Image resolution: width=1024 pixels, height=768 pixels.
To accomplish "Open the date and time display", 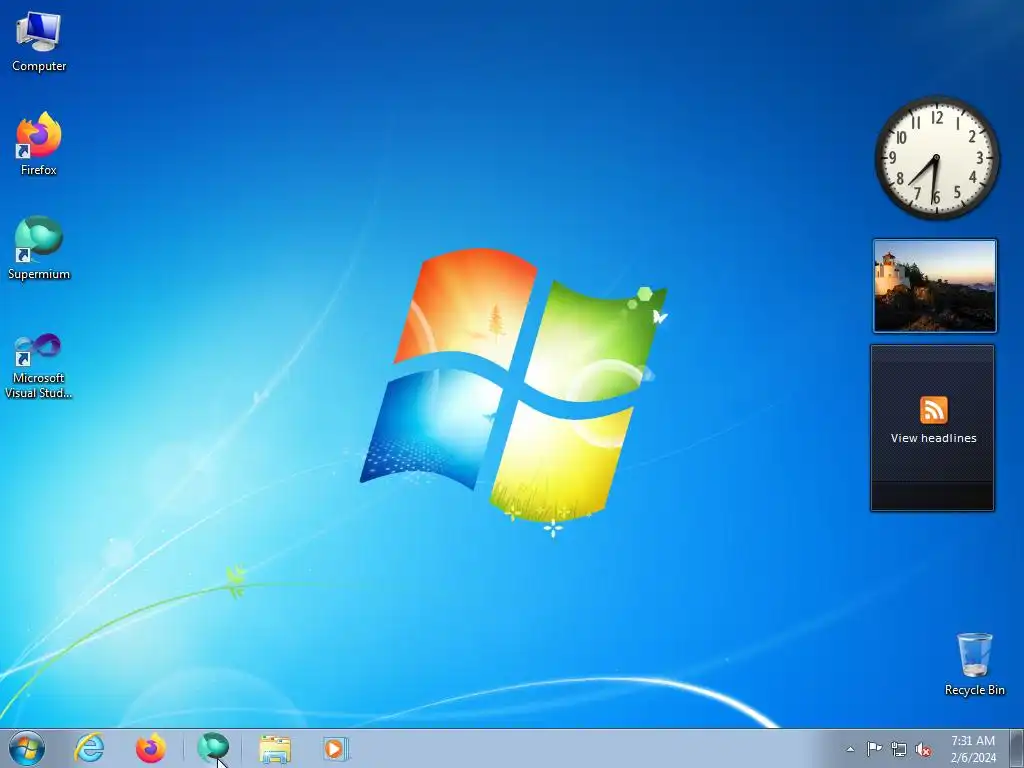I will tap(973, 749).
